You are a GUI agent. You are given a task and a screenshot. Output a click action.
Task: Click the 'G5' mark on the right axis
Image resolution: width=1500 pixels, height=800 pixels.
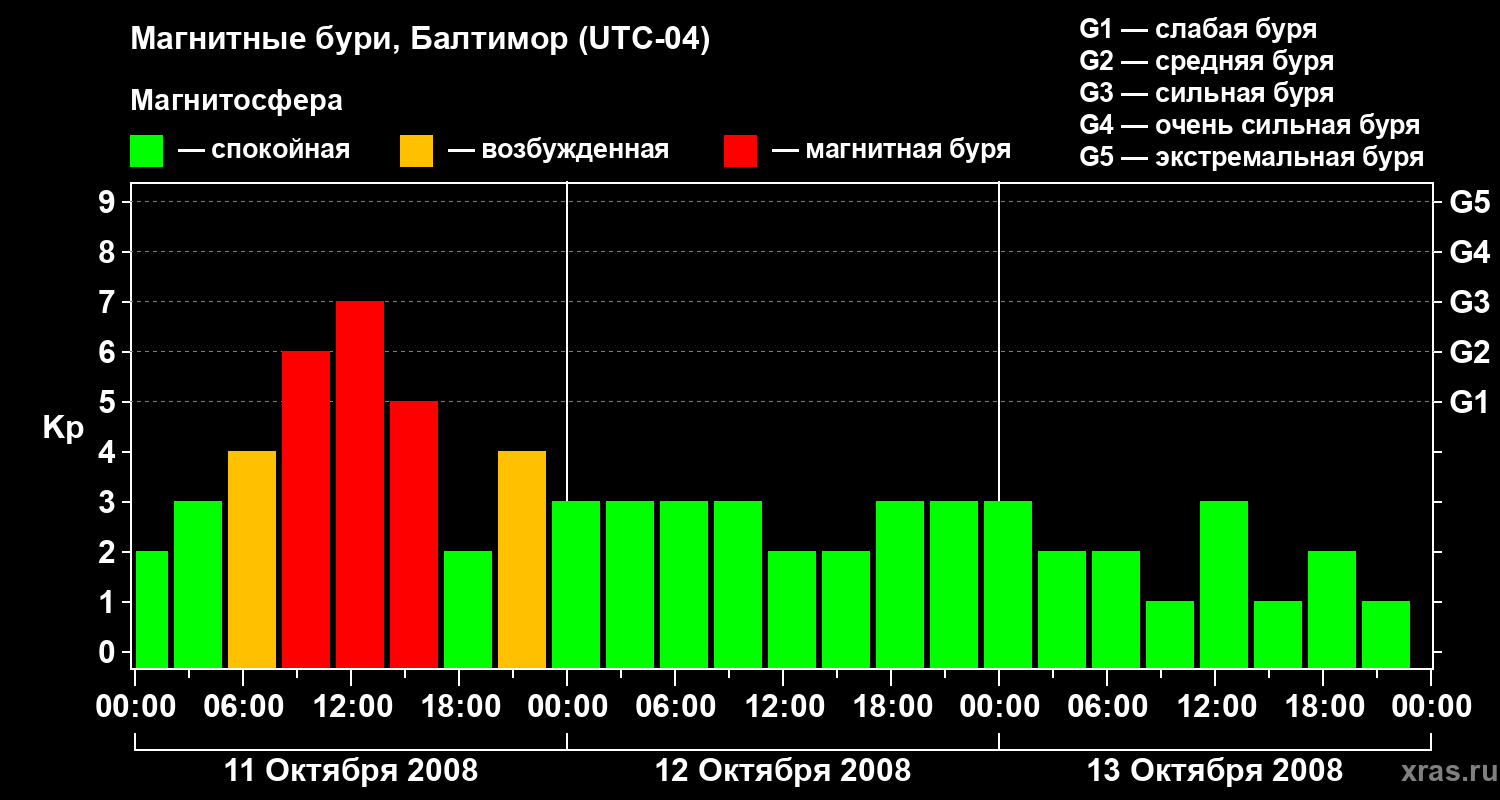(x=1469, y=202)
